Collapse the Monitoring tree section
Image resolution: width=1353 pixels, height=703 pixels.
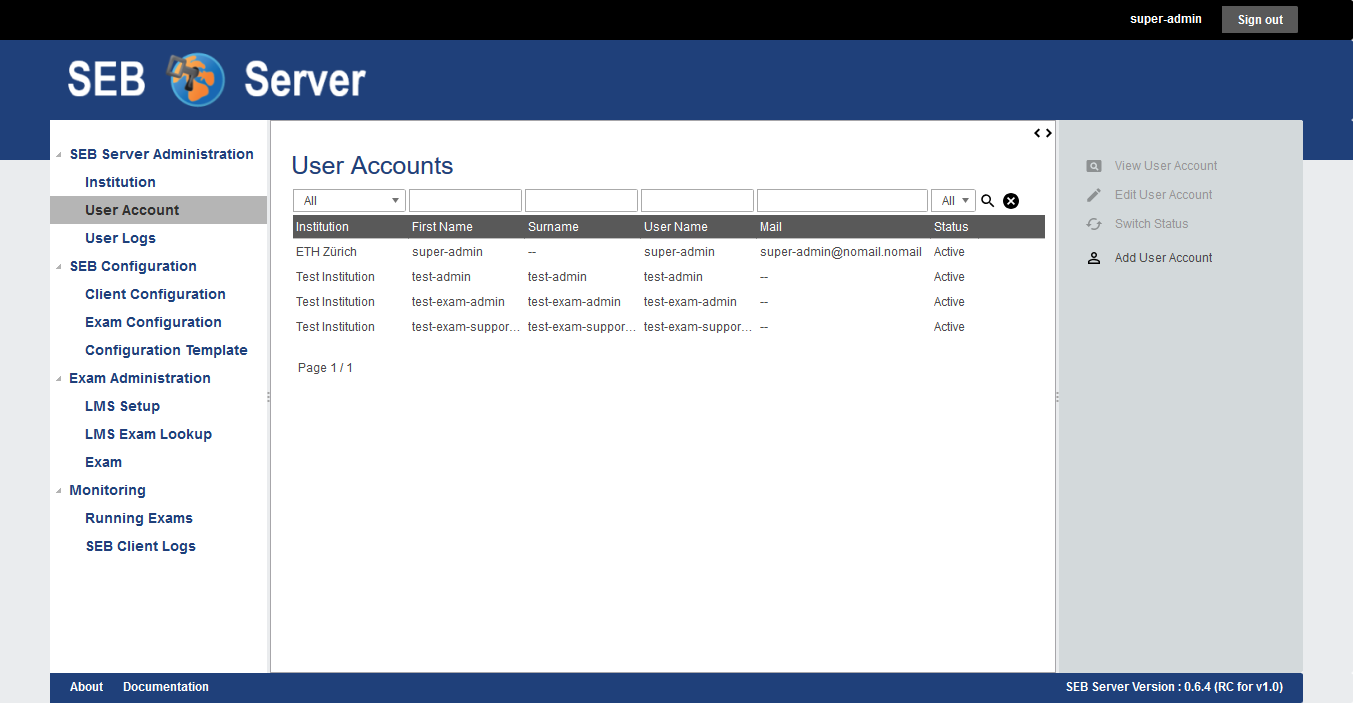point(59,491)
